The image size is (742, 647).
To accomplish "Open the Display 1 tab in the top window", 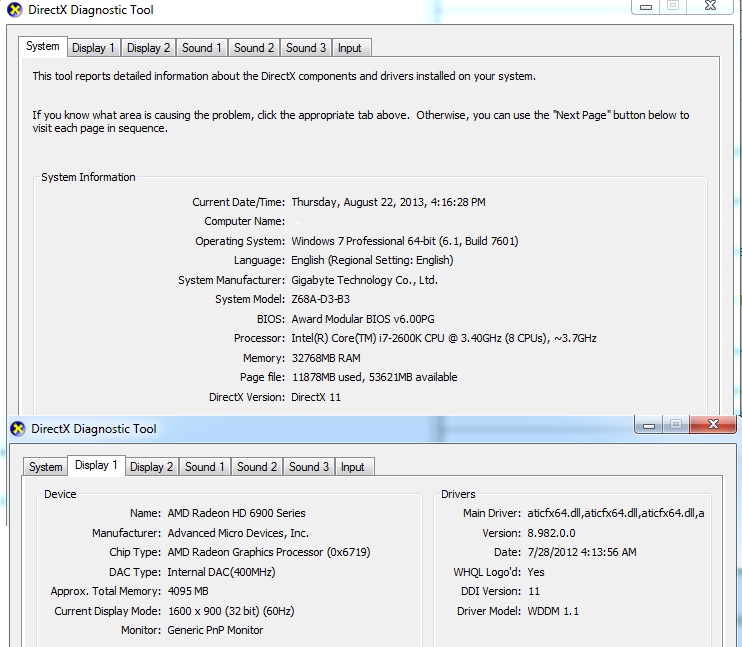I will point(93,48).
